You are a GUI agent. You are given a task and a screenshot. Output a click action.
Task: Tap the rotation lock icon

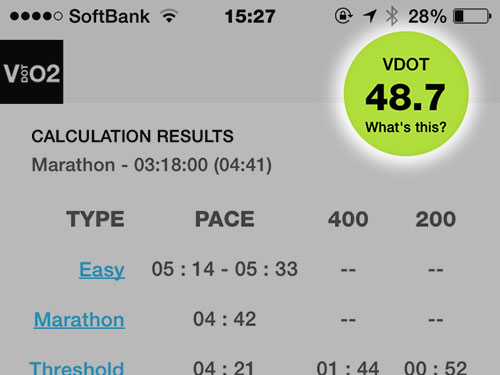(x=343, y=16)
